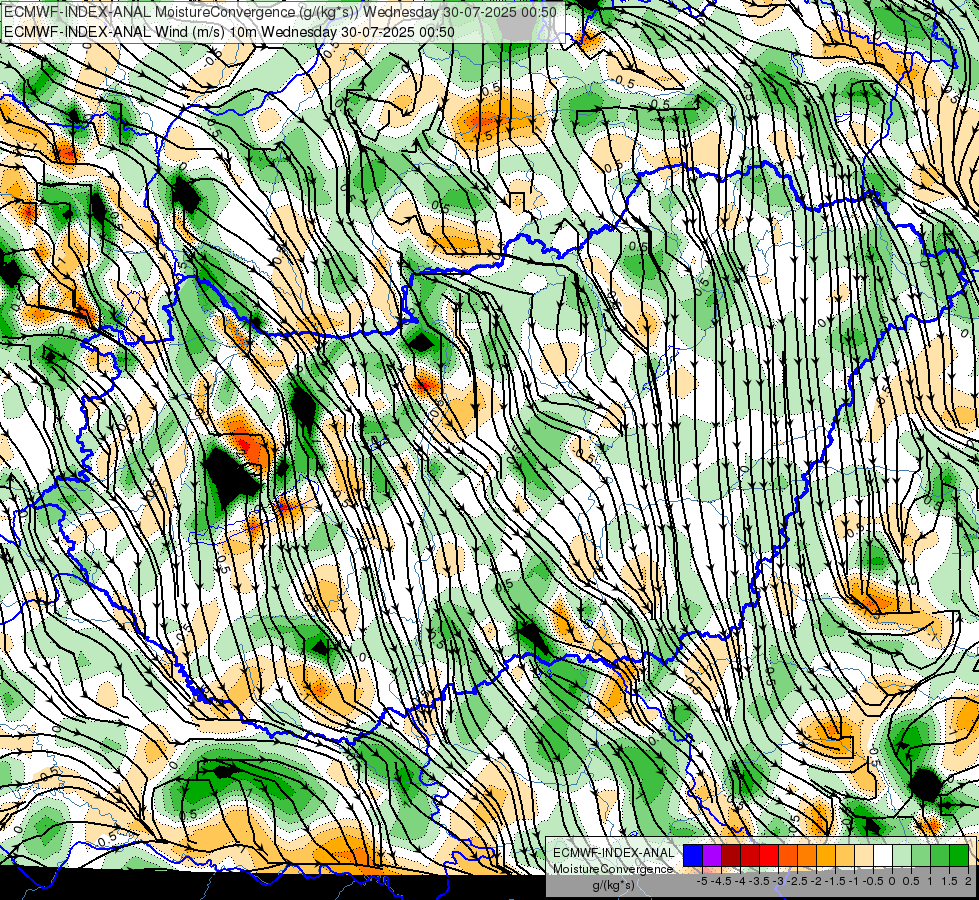Choose the orange swatch between -2.5 and -2
Screen dimensions: 979x900
(x=807, y=856)
